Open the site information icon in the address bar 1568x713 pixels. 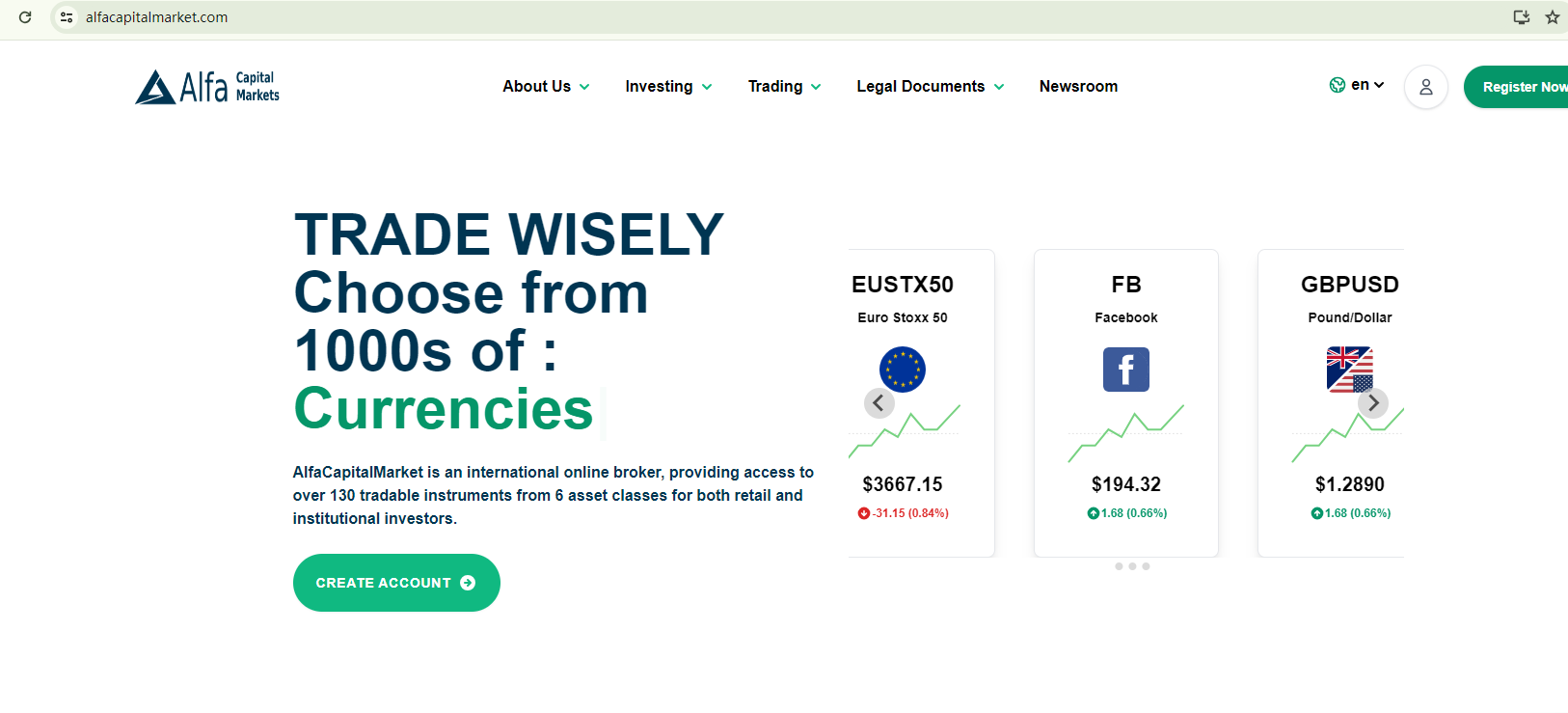67,17
